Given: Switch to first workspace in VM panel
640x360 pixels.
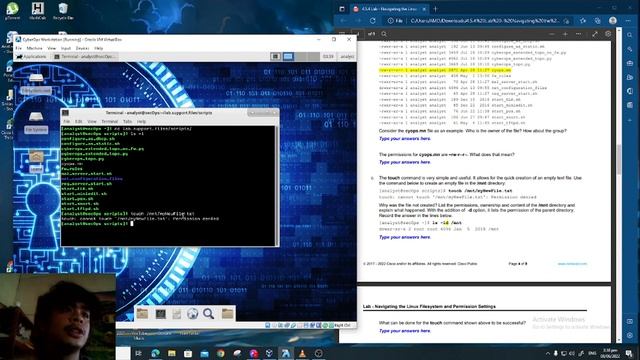Looking at the screenshot, I should click(x=275, y=56).
